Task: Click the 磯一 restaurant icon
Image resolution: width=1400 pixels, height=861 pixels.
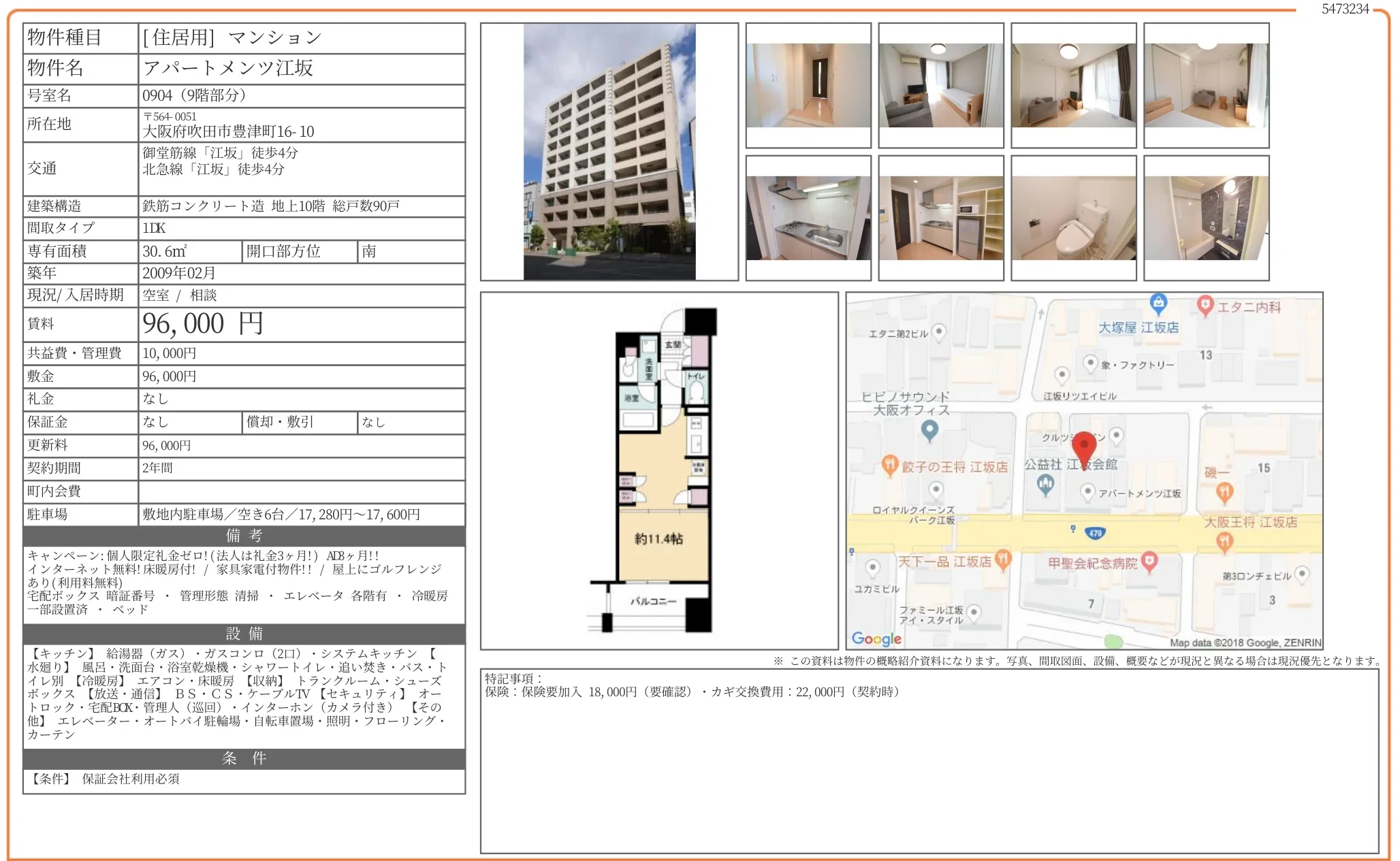Action: click(1225, 492)
